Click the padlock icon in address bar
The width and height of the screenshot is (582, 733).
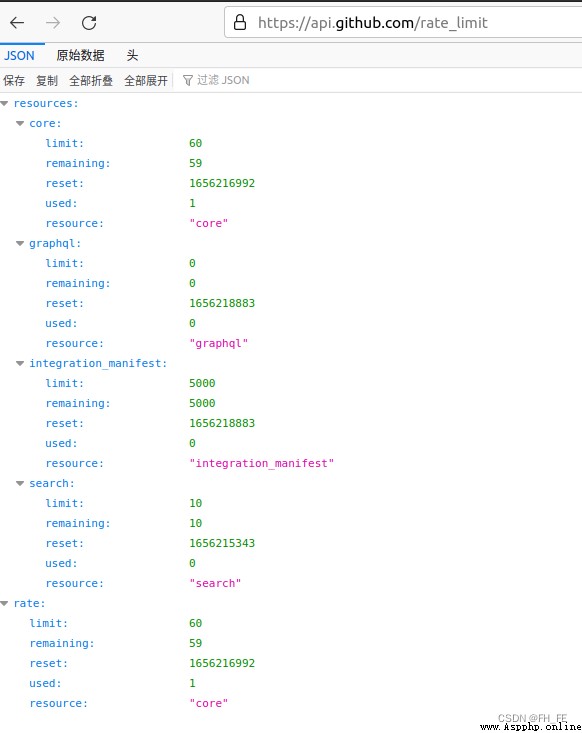coord(240,22)
